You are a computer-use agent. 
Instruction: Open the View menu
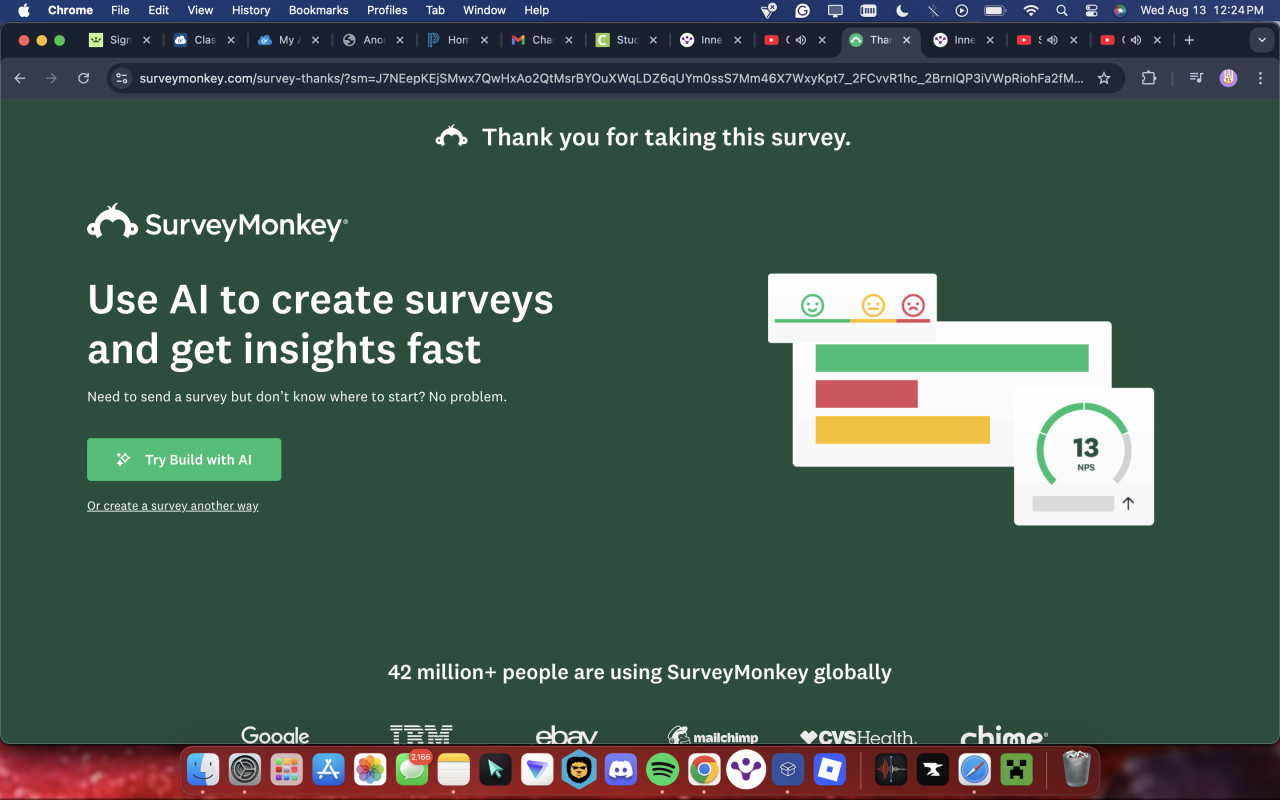(200, 10)
